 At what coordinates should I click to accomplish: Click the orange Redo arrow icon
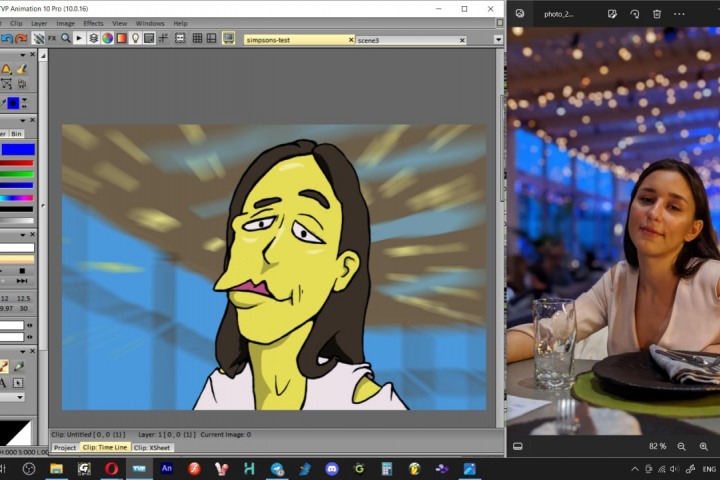coord(21,39)
